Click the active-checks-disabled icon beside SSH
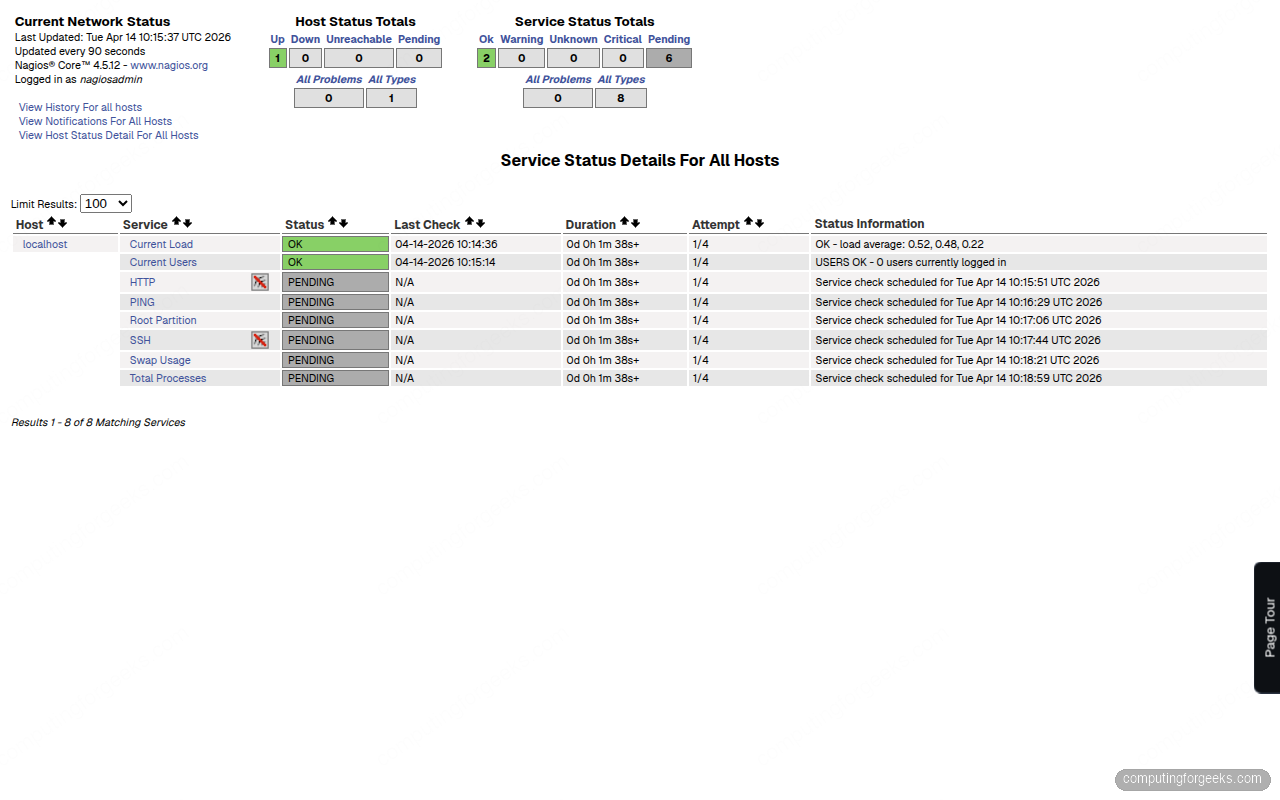 [x=260, y=340]
